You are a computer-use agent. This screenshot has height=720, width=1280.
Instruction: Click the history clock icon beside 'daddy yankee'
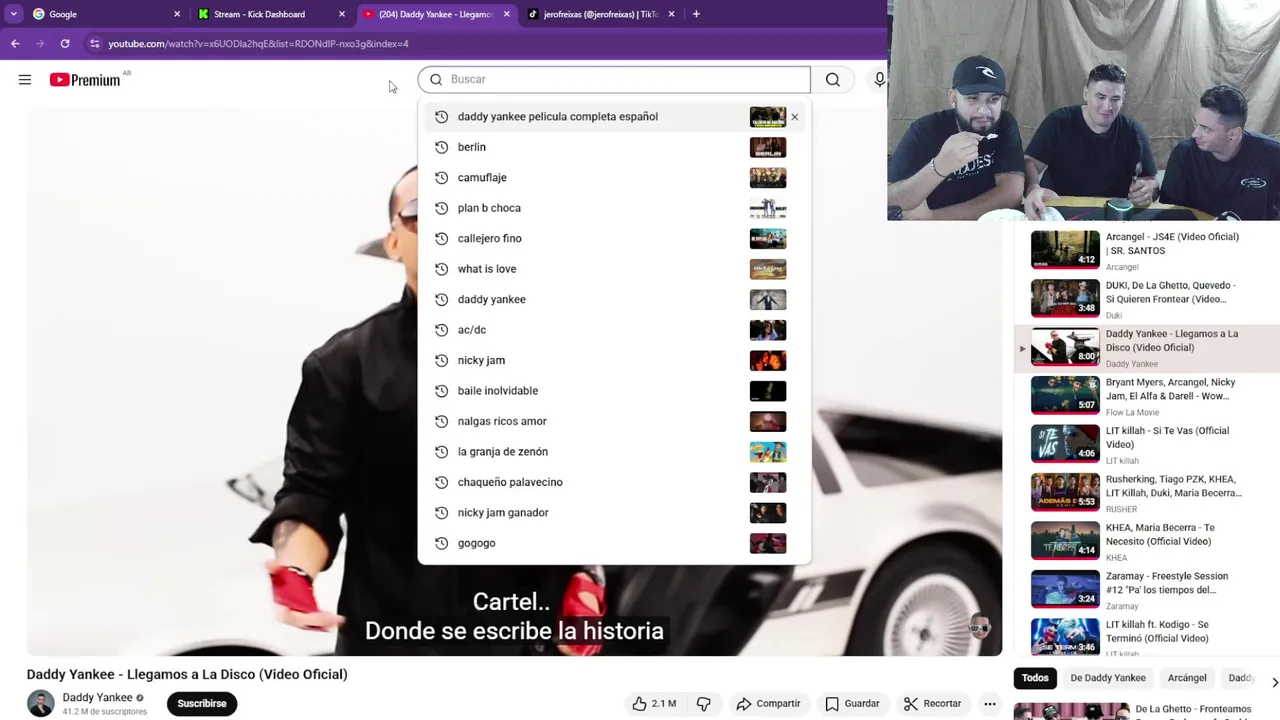[441, 300]
